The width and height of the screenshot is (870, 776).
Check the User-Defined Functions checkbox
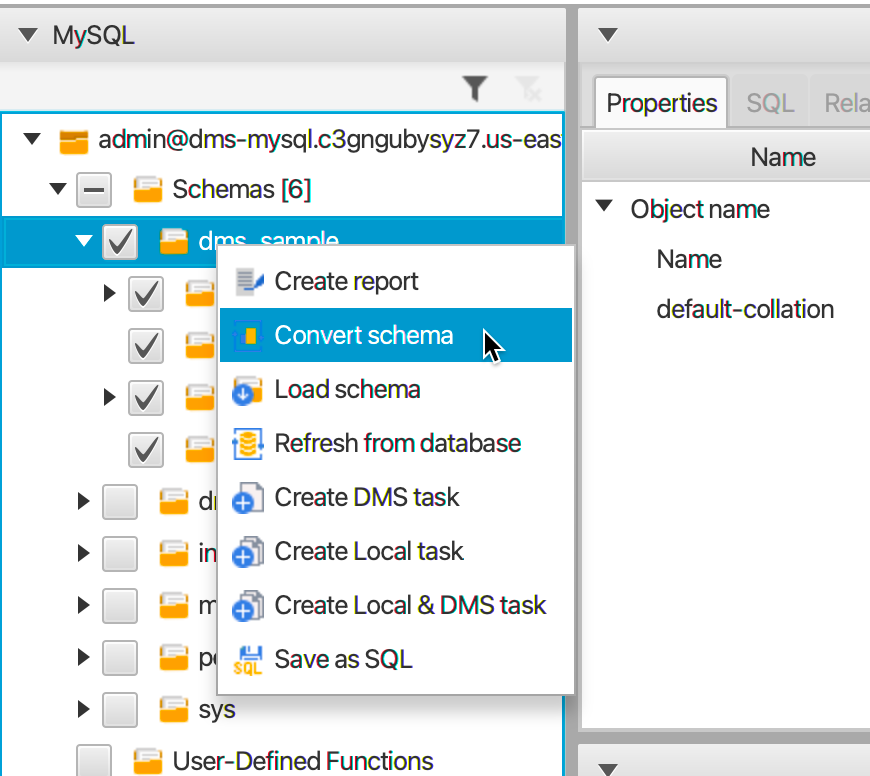pos(94,760)
